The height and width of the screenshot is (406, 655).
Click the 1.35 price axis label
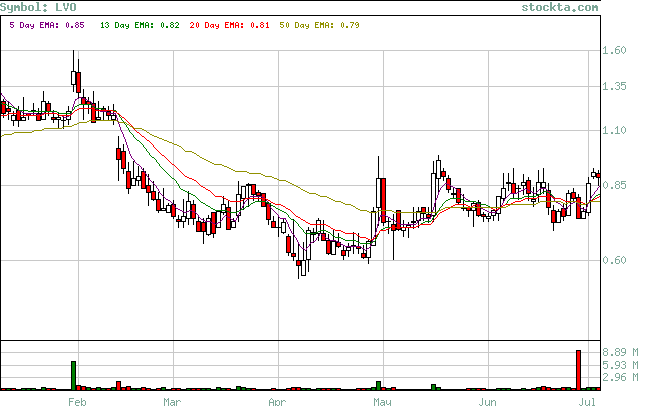point(614,86)
